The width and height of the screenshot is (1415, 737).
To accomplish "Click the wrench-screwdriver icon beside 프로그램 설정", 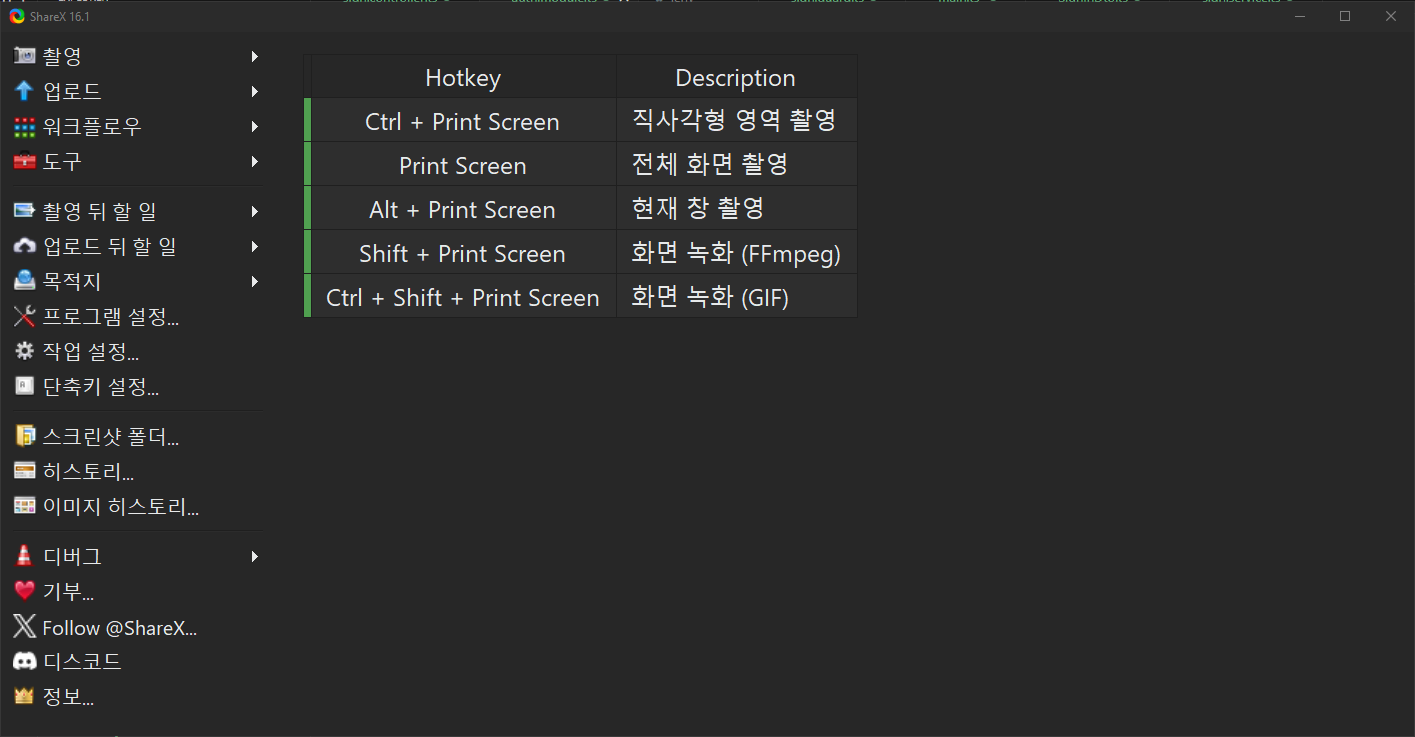I will click(25, 317).
